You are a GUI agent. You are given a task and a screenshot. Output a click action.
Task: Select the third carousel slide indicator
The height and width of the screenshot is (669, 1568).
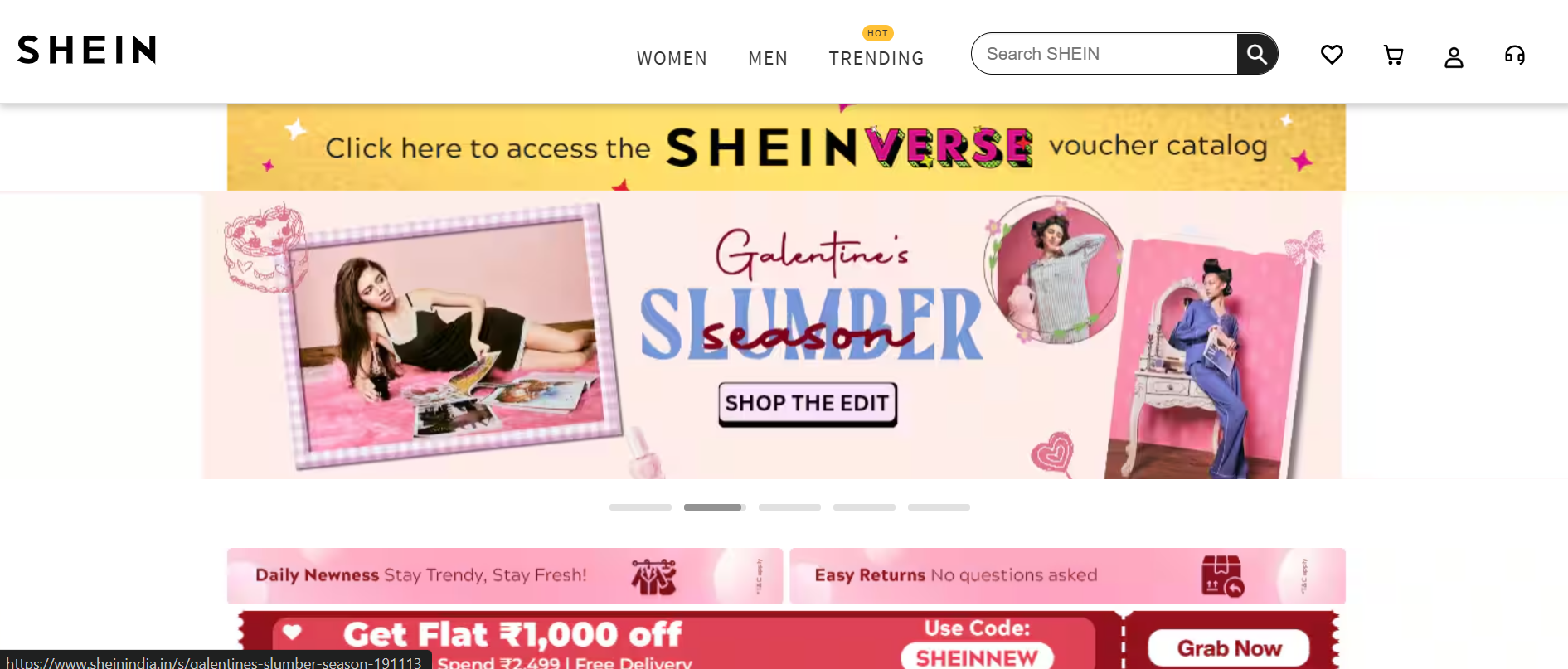coord(789,507)
